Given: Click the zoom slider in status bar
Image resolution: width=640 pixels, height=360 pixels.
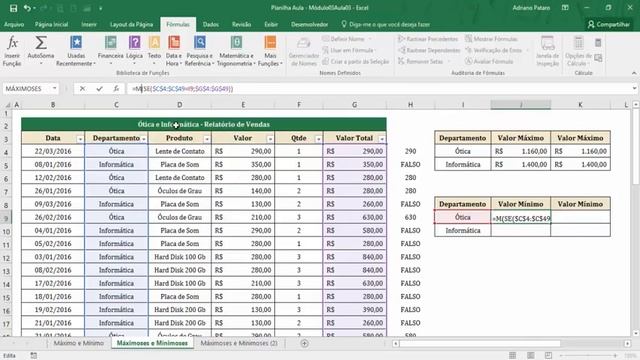Looking at the screenshot, I should [x=588, y=356].
